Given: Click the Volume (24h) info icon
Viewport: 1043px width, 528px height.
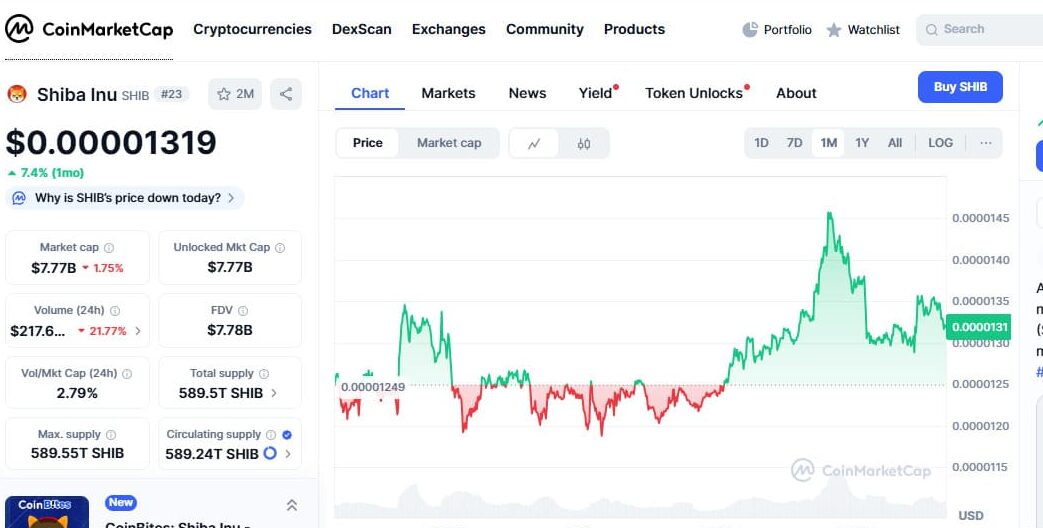Looking at the screenshot, I should [115, 311].
